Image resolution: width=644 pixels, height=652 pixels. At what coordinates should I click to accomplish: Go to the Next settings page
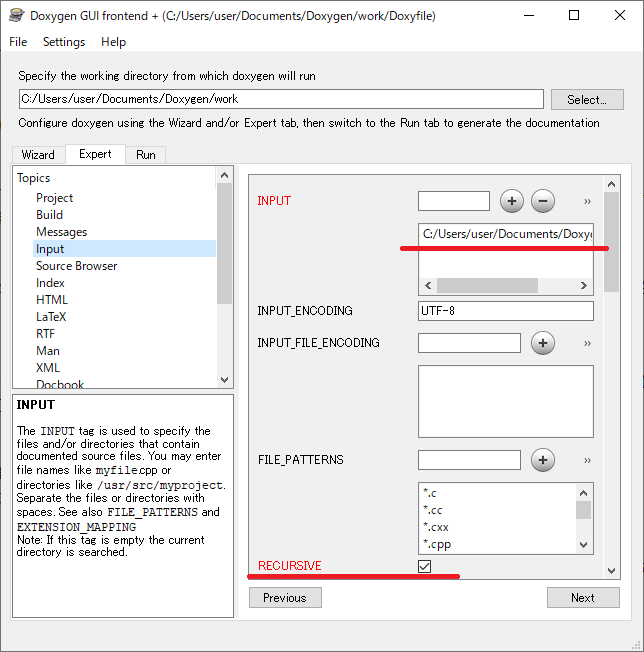pos(582,597)
